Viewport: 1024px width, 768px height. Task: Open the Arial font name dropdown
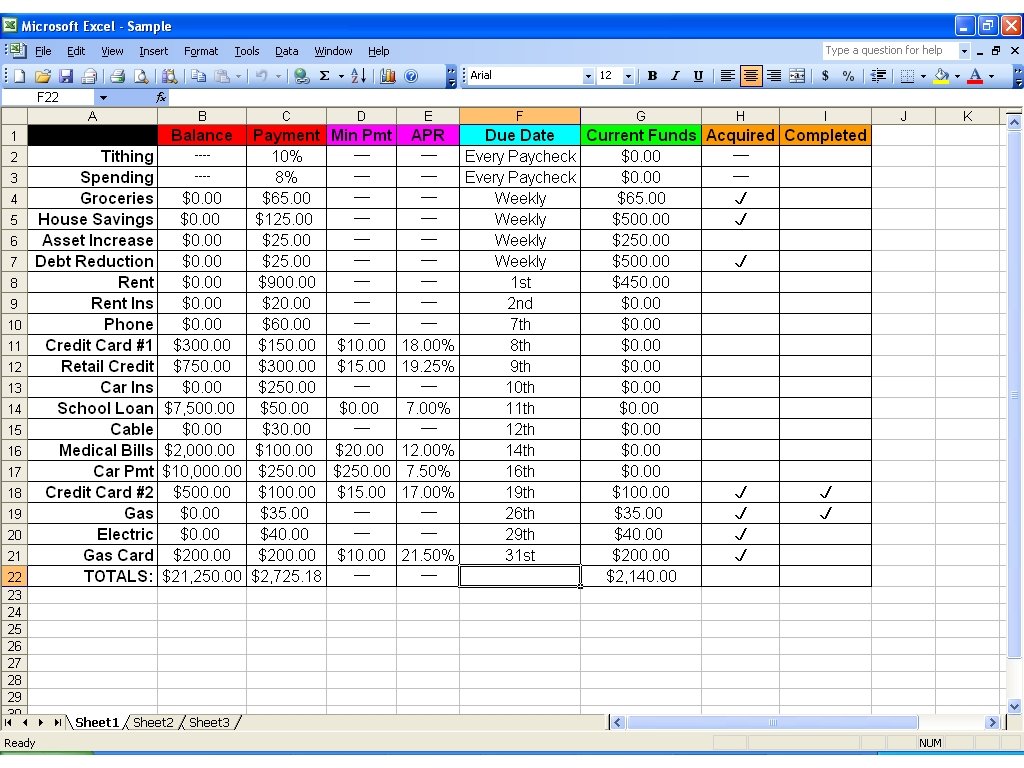(x=588, y=76)
